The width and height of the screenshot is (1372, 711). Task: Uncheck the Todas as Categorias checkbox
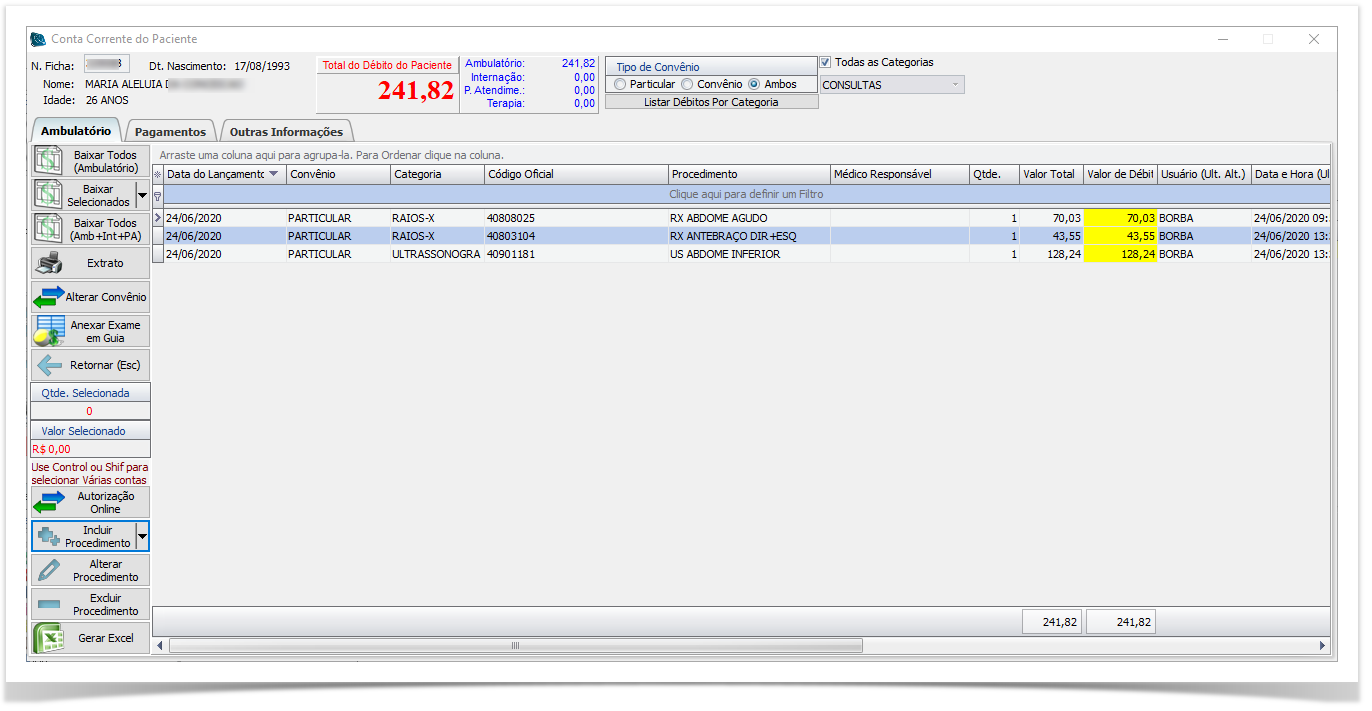point(826,62)
